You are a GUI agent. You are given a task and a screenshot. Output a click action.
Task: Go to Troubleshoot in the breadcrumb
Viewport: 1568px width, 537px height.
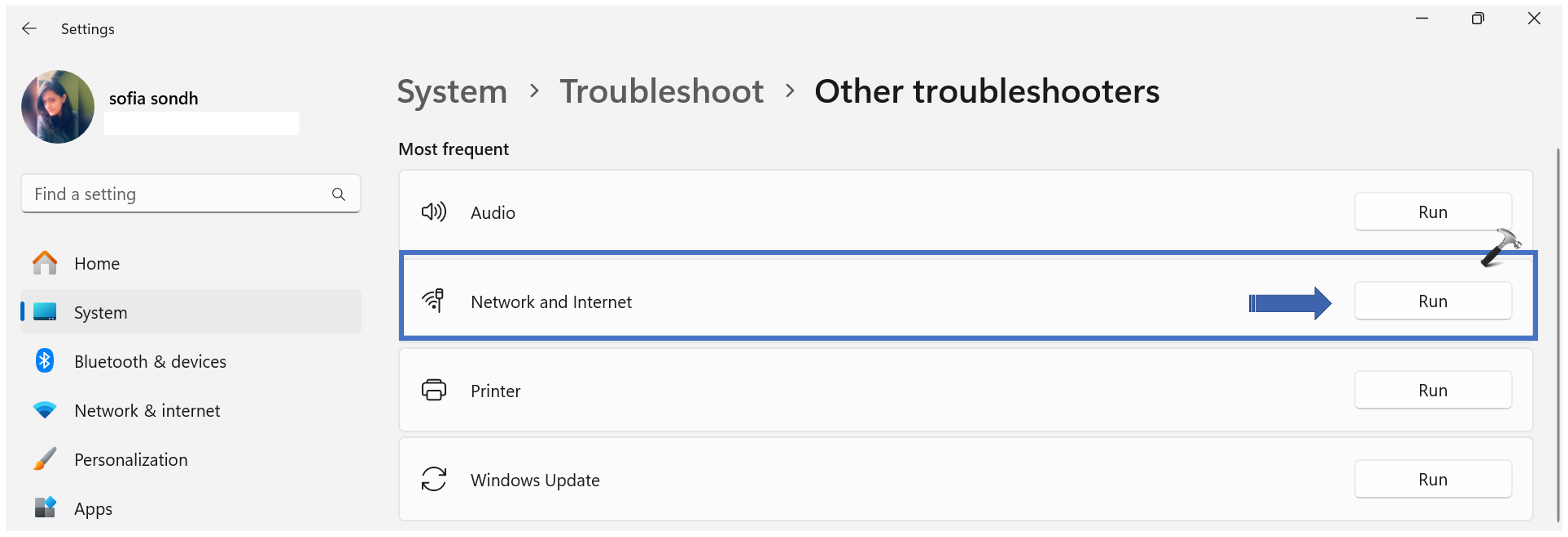pos(661,91)
